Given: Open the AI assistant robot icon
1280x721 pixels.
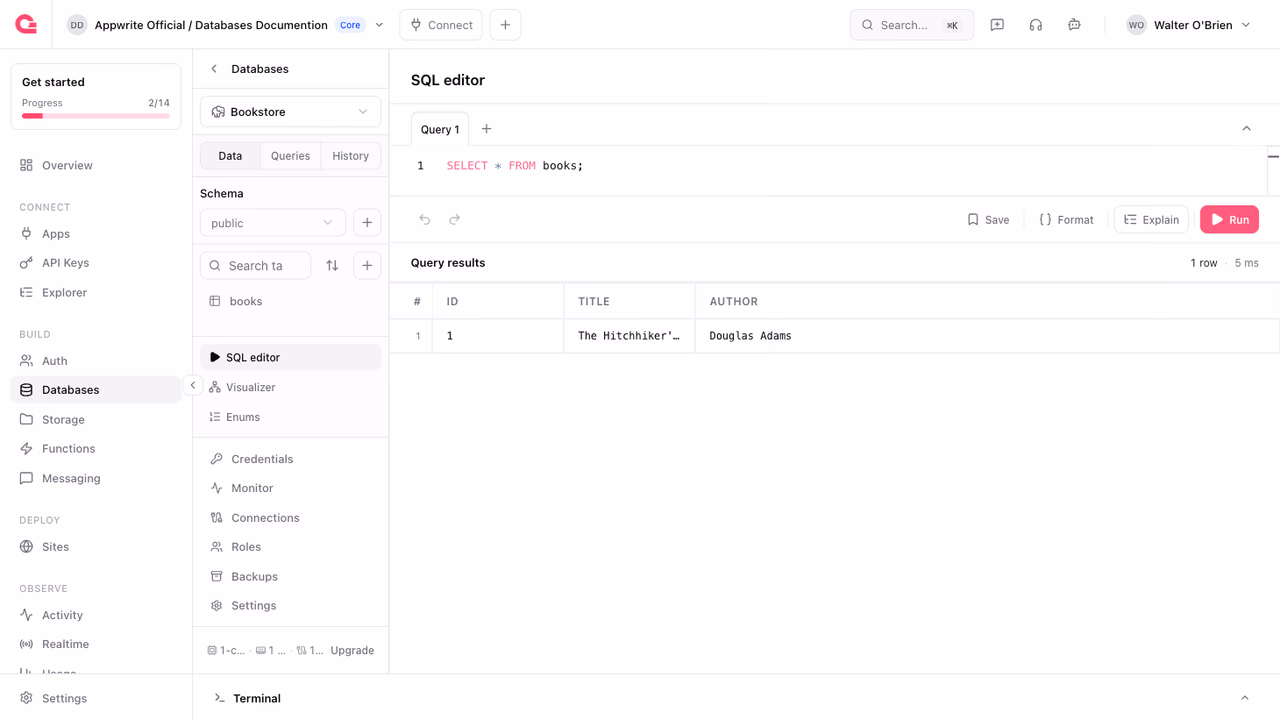Looking at the screenshot, I should click(1074, 25).
